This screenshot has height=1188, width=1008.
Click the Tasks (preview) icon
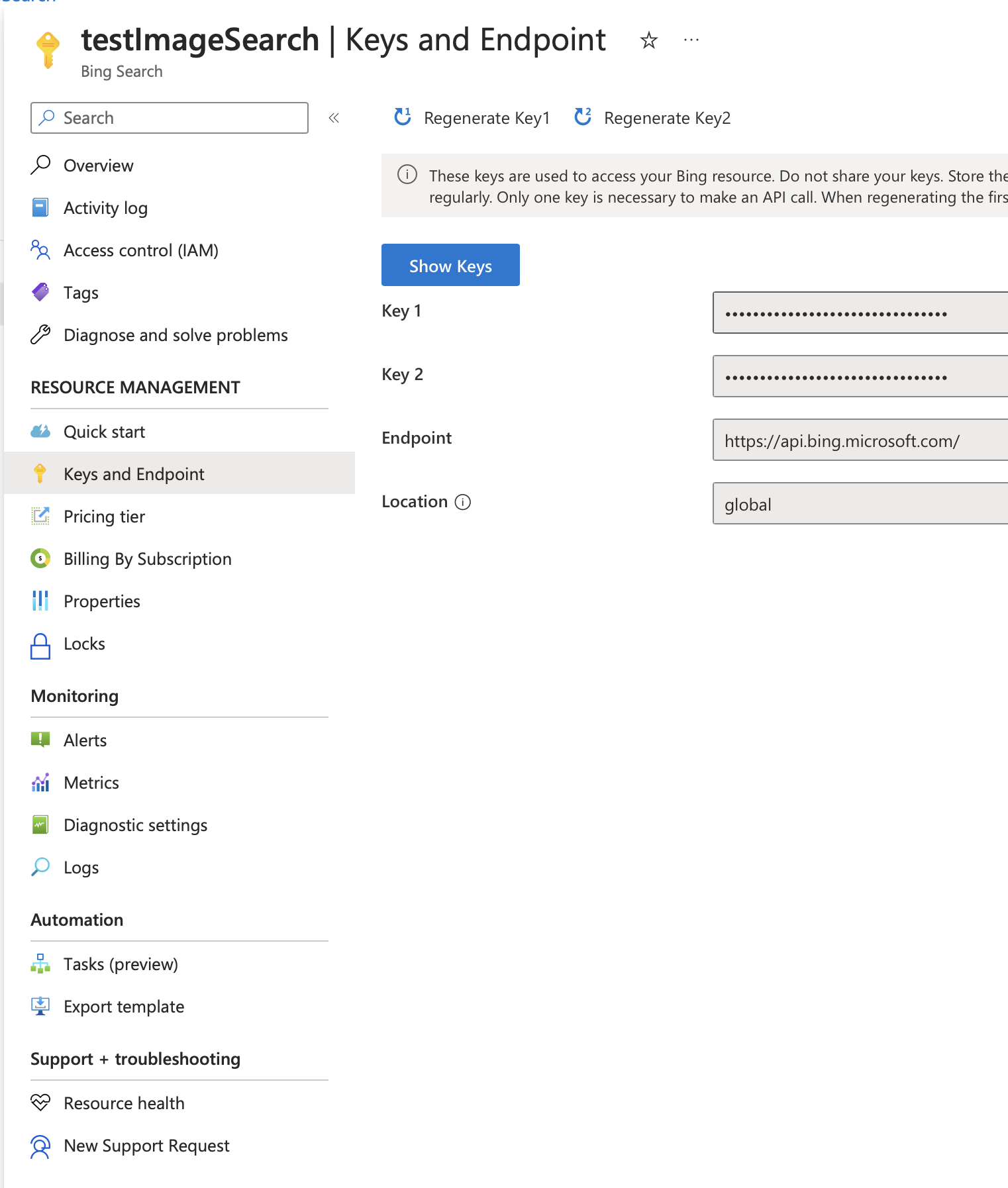pyautogui.click(x=40, y=964)
